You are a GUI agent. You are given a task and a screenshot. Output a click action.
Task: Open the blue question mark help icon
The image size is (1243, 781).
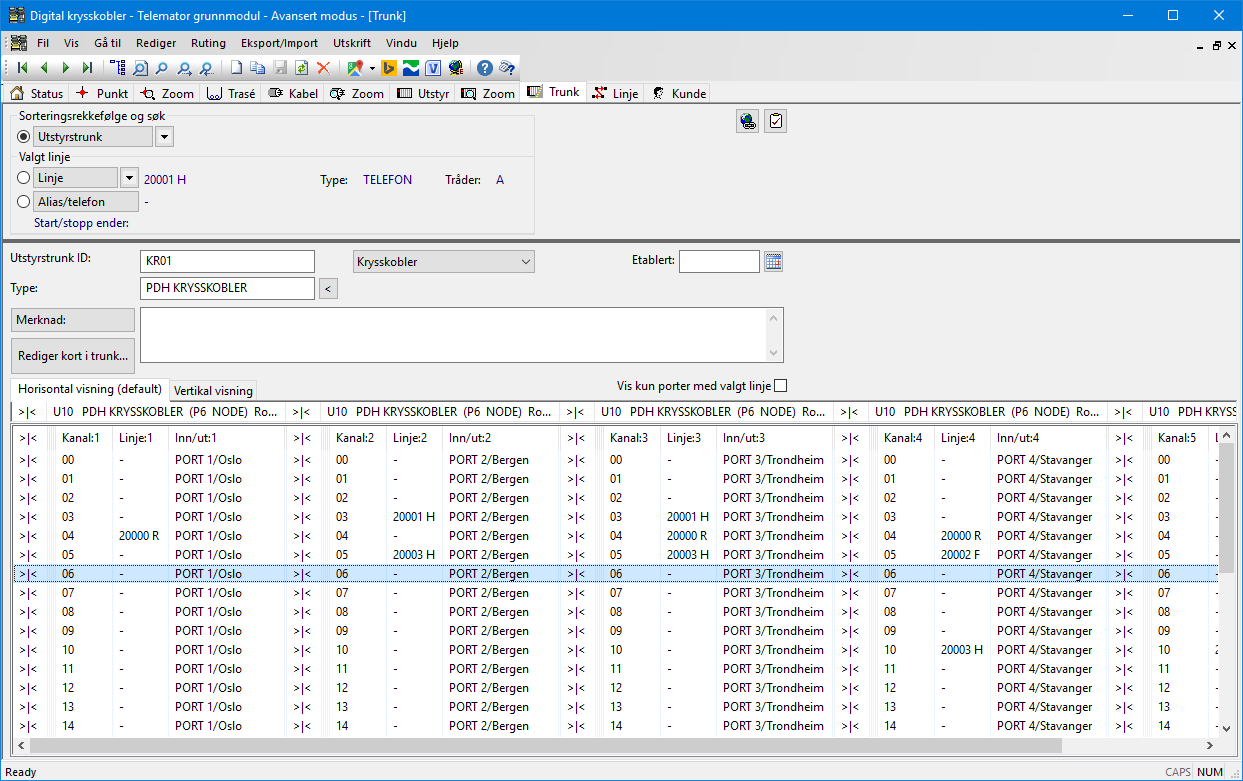pyautogui.click(x=485, y=68)
